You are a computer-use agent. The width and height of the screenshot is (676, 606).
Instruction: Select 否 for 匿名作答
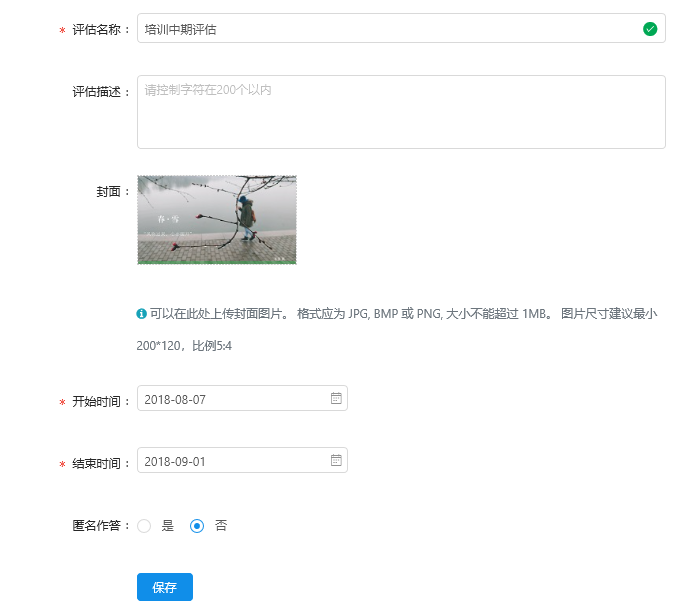(x=197, y=526)
